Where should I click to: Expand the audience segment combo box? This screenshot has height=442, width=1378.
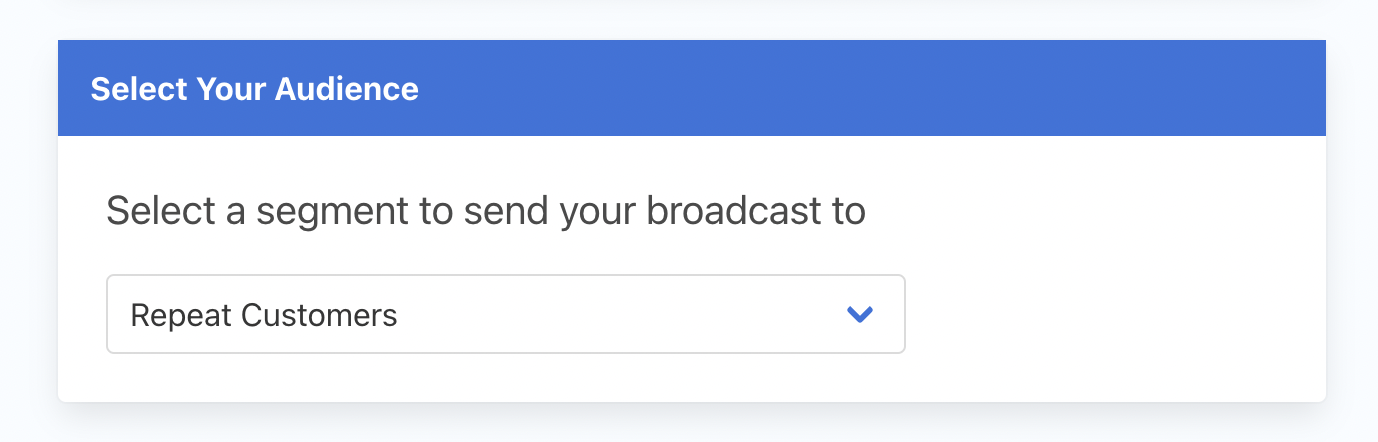click(x=506, y=314)
